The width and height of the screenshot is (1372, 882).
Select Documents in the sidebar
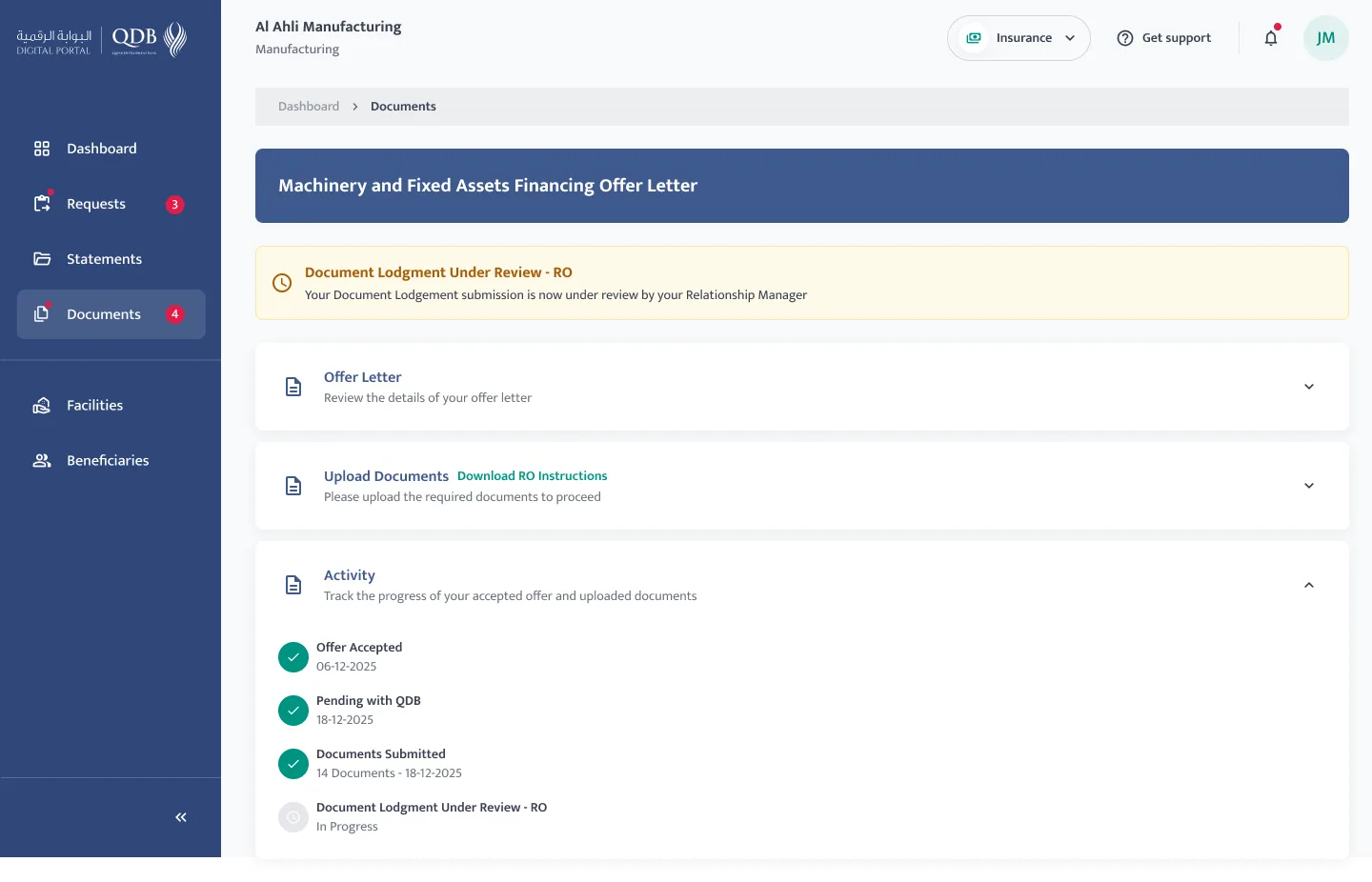point(111,314)
